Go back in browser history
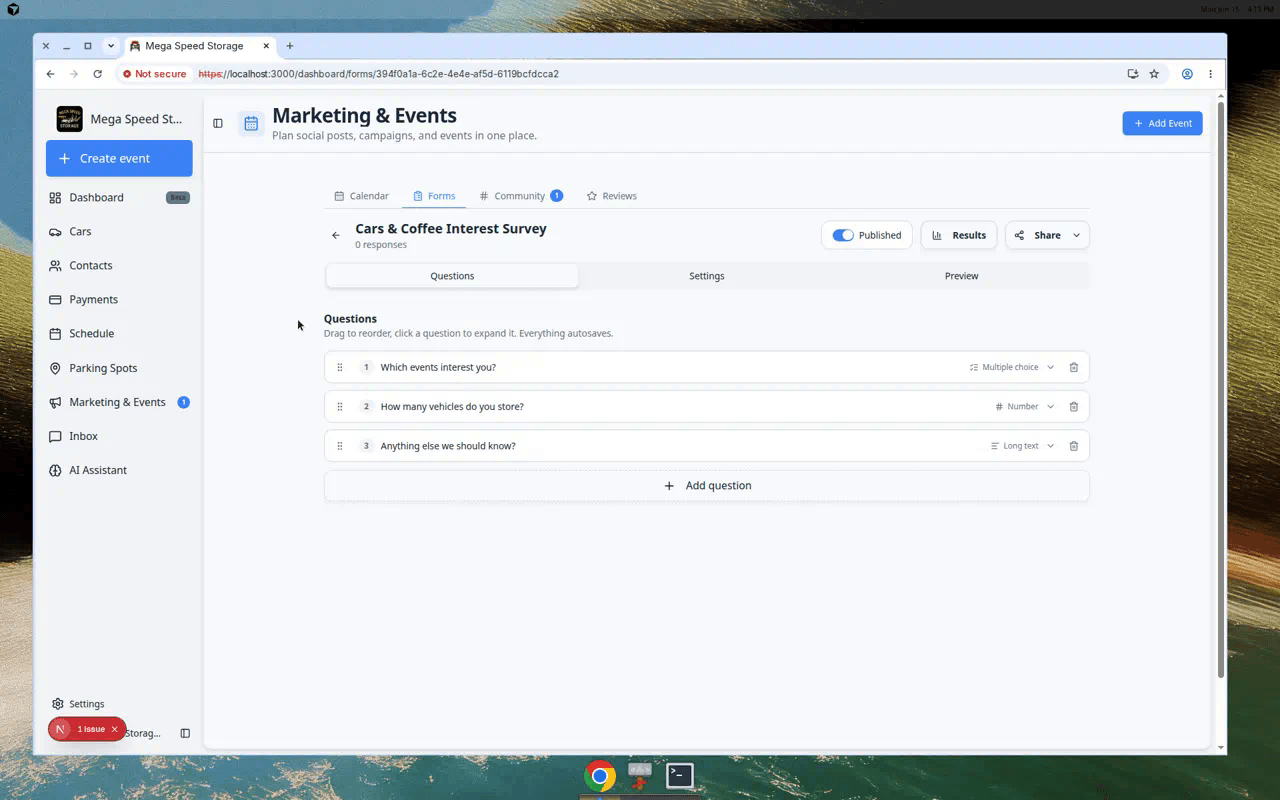 click(x=51, y=74)
